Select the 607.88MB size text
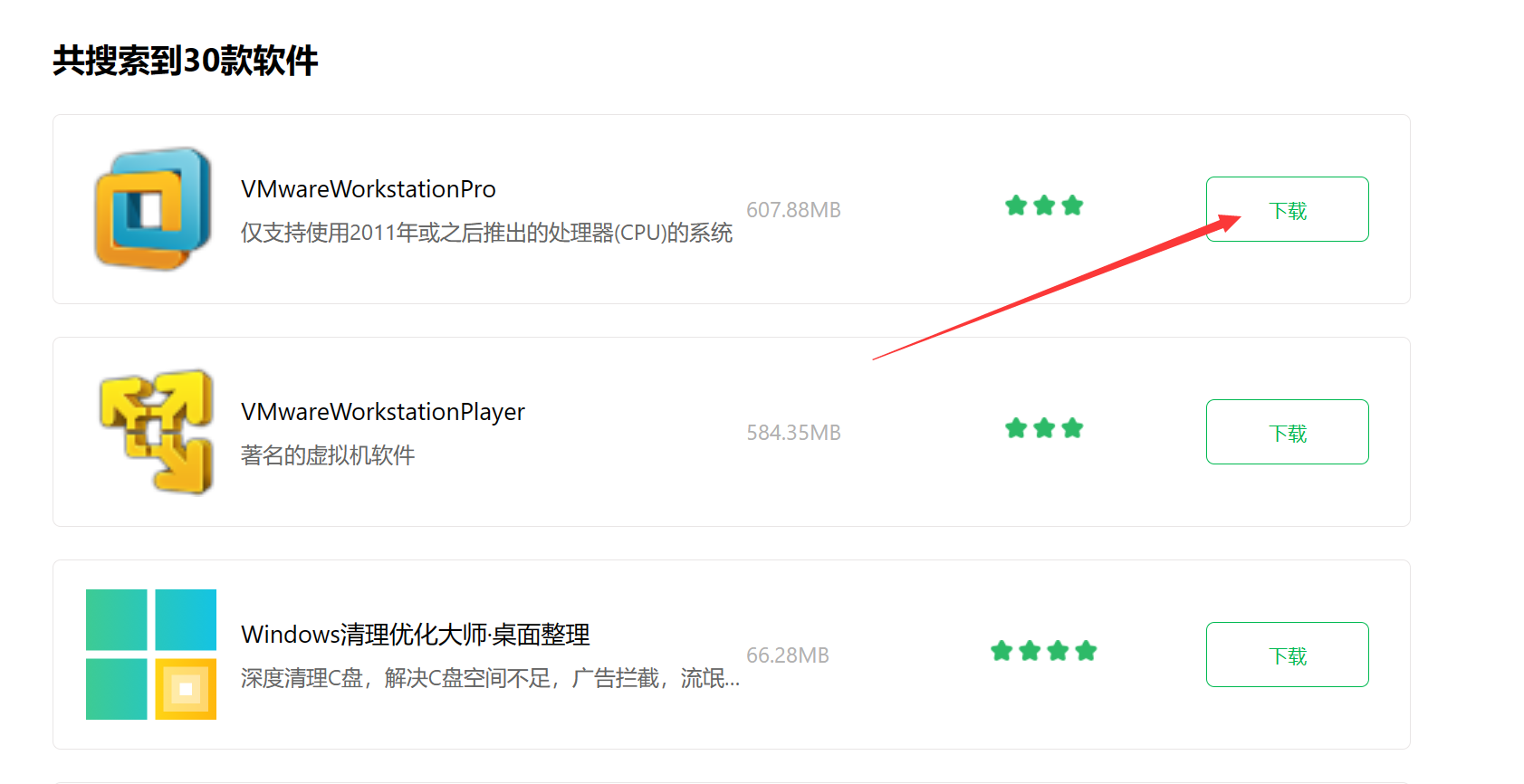This screenshot has height=784, width=1524. [x=793, y=210]
